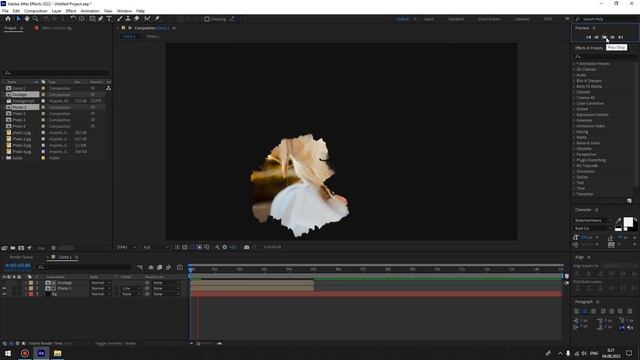Toggle the Snapping checkbox in toolbar
This screenshot has width=640, height=360.
(207, 19)
